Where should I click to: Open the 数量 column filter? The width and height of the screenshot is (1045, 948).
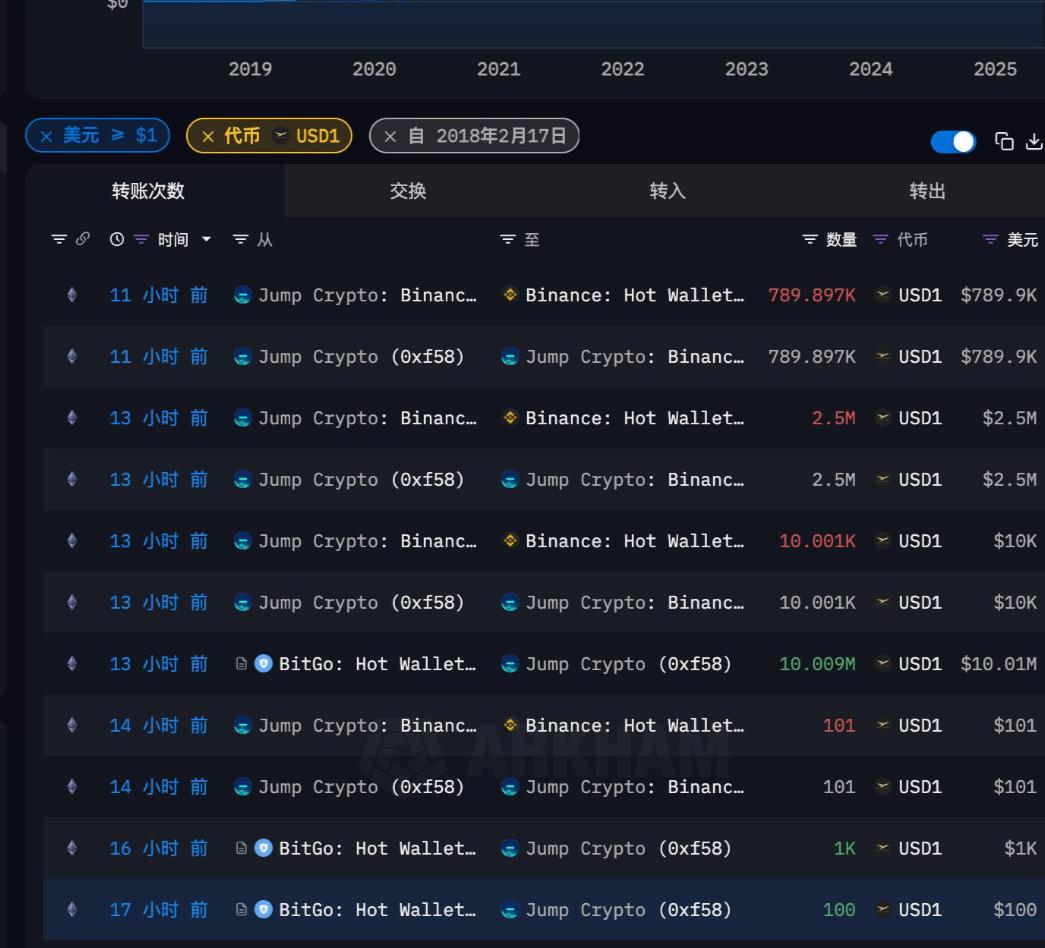[x=810, y=239]
